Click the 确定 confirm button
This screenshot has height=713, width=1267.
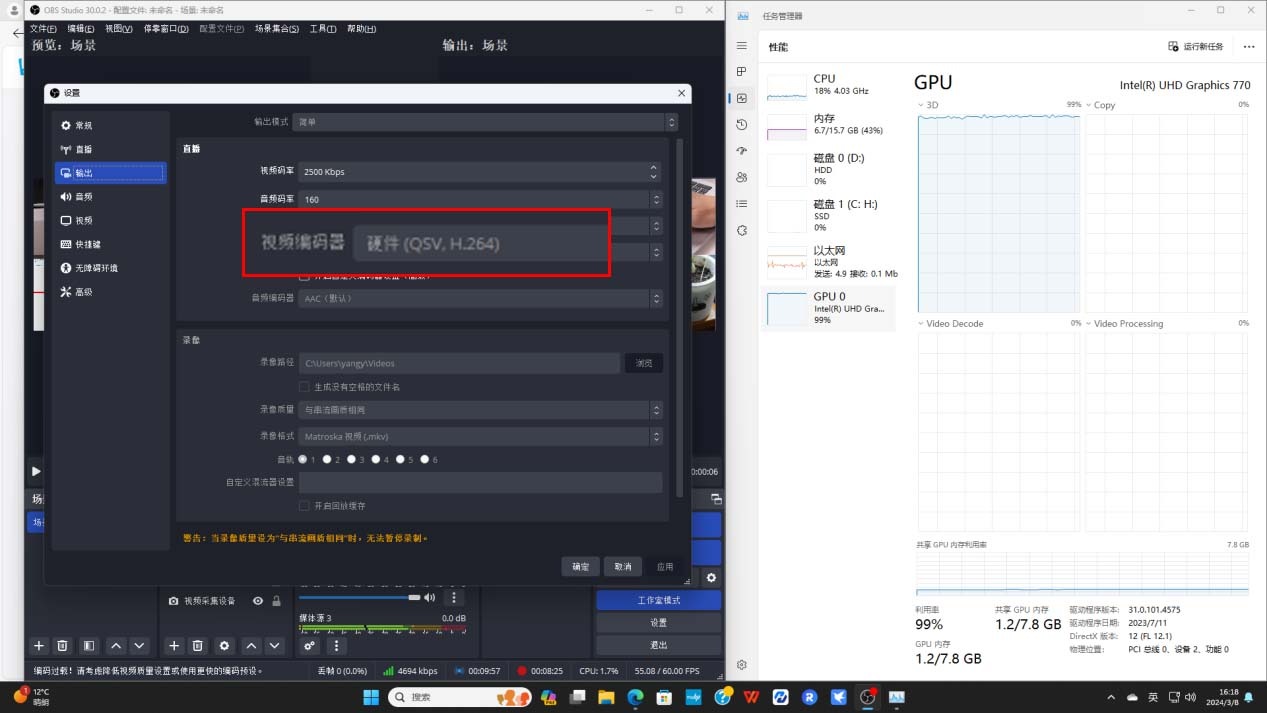pyautogui.click(x=580, y=567)
